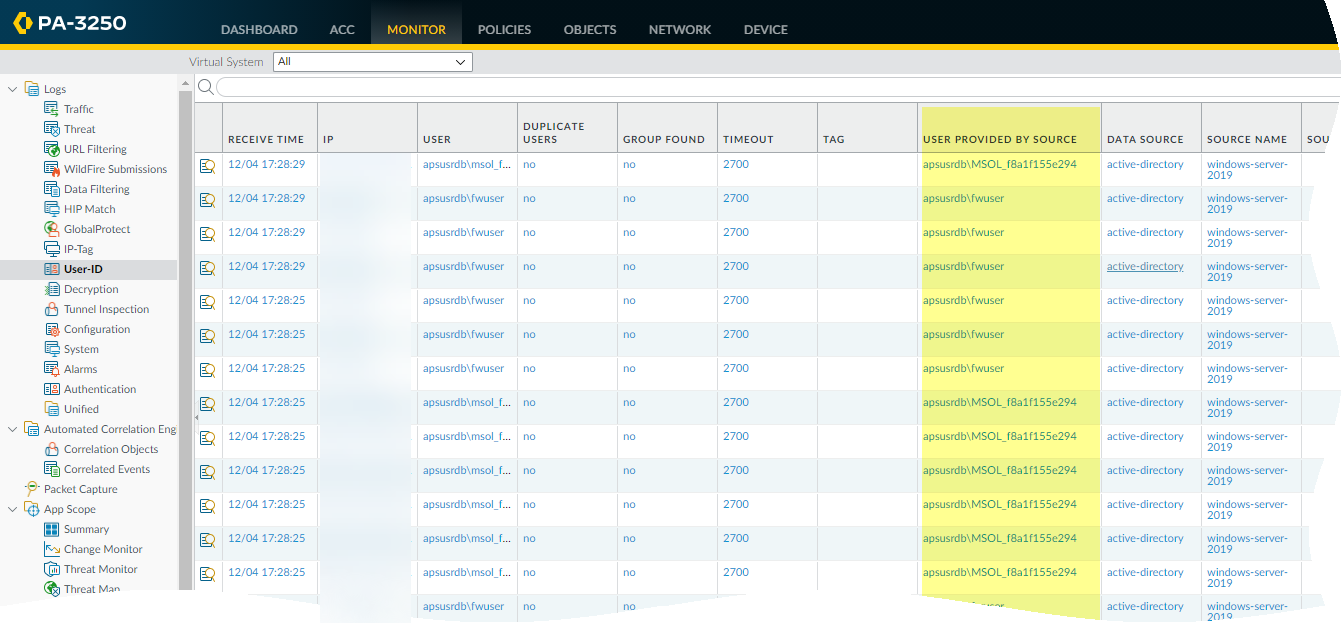Click the underlined active-directory link
This screenshot has width=1342, height=623.
point(1145,267)
